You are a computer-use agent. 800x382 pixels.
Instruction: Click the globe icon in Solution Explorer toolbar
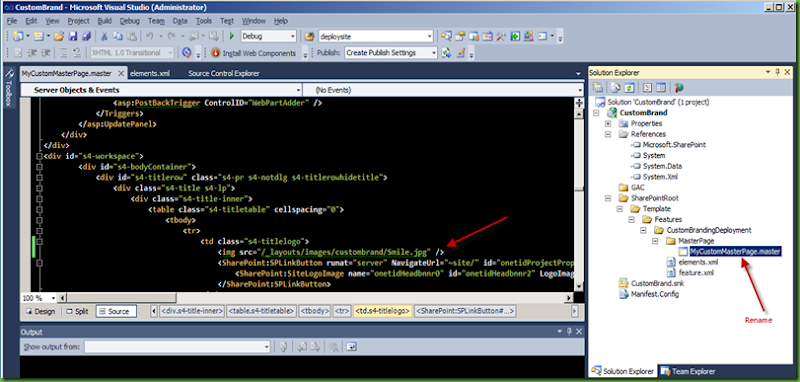[x=679, y=88]
